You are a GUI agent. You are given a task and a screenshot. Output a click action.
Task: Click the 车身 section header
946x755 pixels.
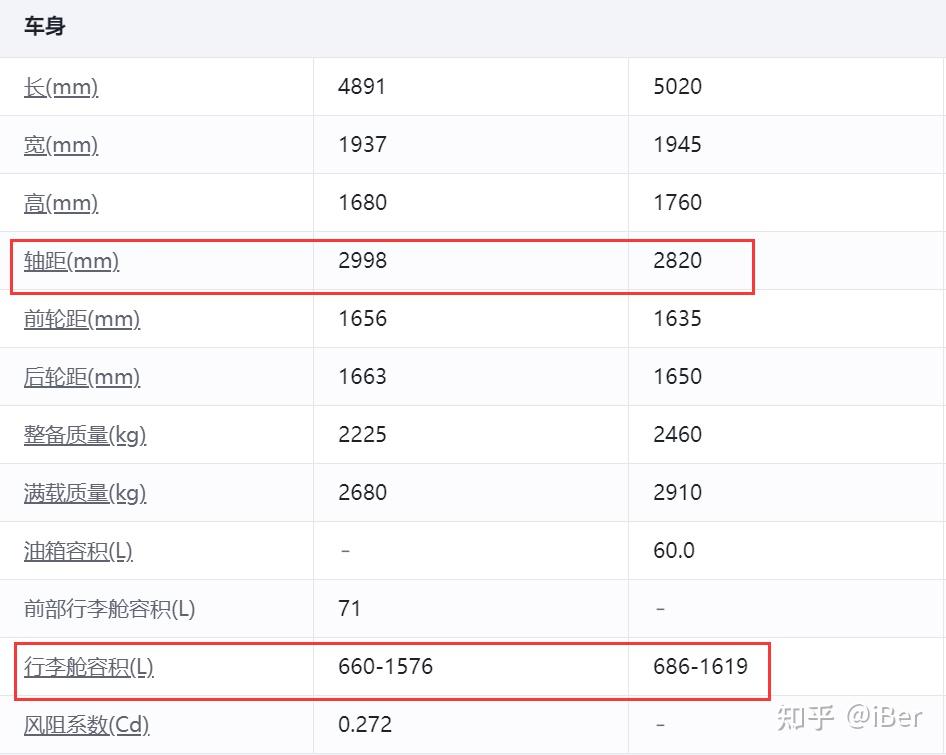(x=45, y=27)
